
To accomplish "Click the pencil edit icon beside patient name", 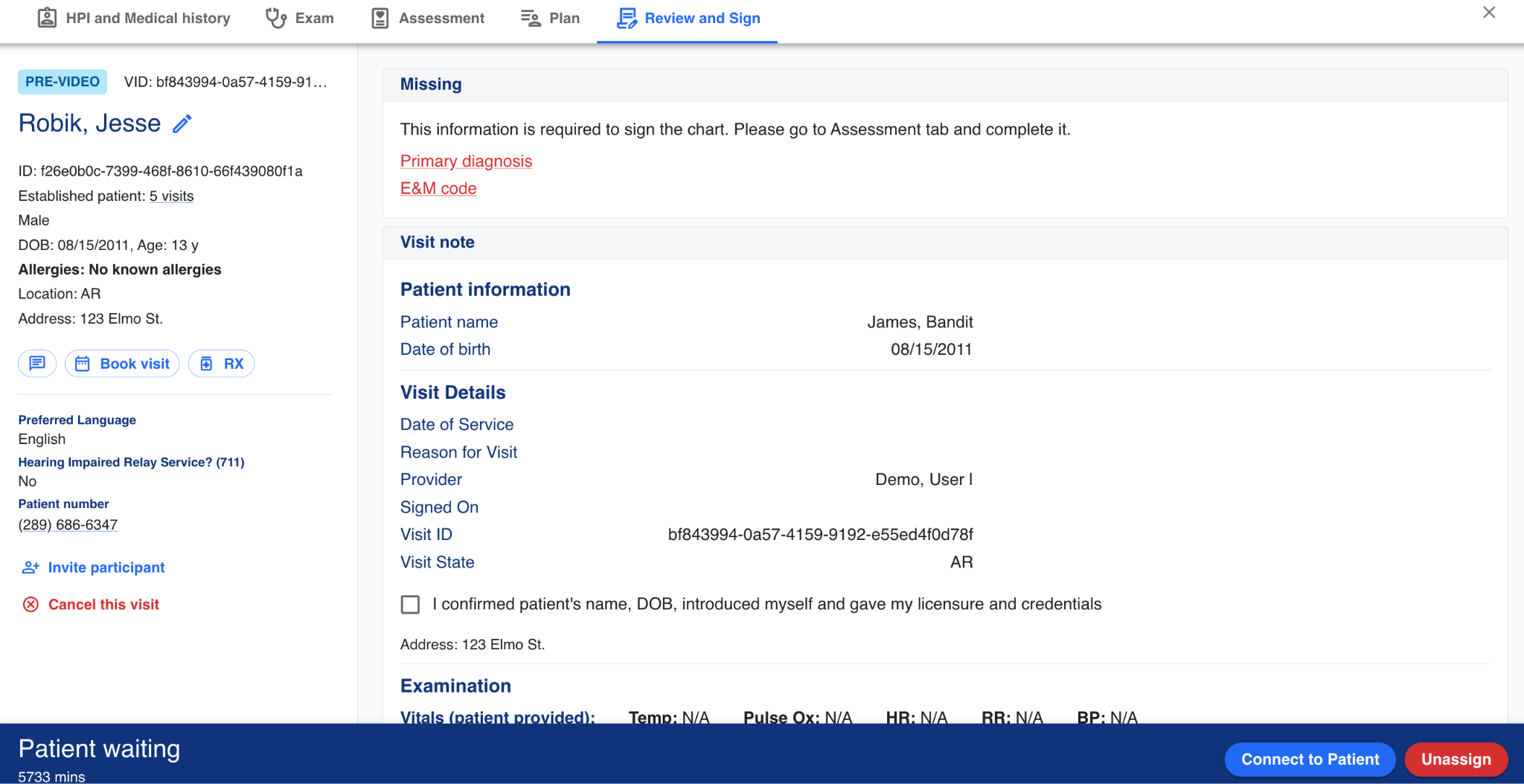I will [x=182, y=123].
